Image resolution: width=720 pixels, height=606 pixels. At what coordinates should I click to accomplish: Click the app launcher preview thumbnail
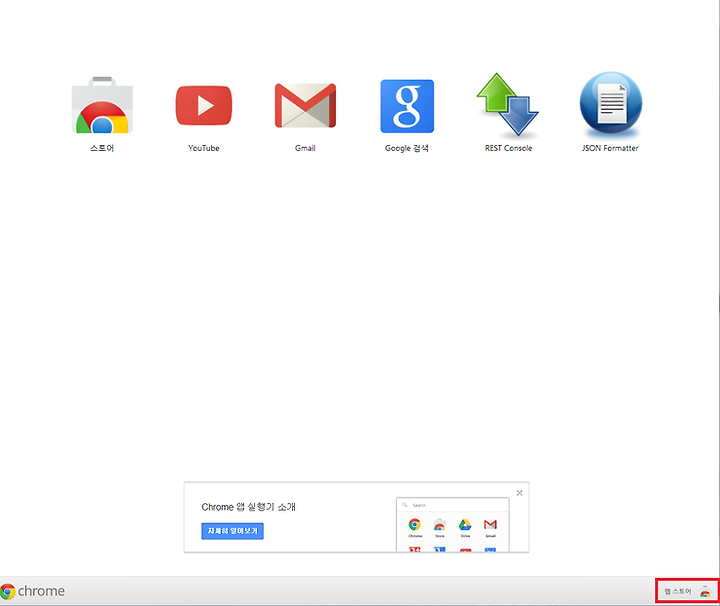click(x=453, y=525)
